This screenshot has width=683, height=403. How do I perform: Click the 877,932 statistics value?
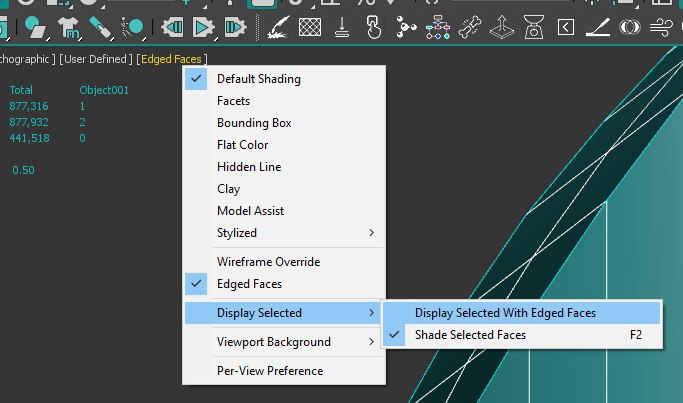click(x=29, y=122)
